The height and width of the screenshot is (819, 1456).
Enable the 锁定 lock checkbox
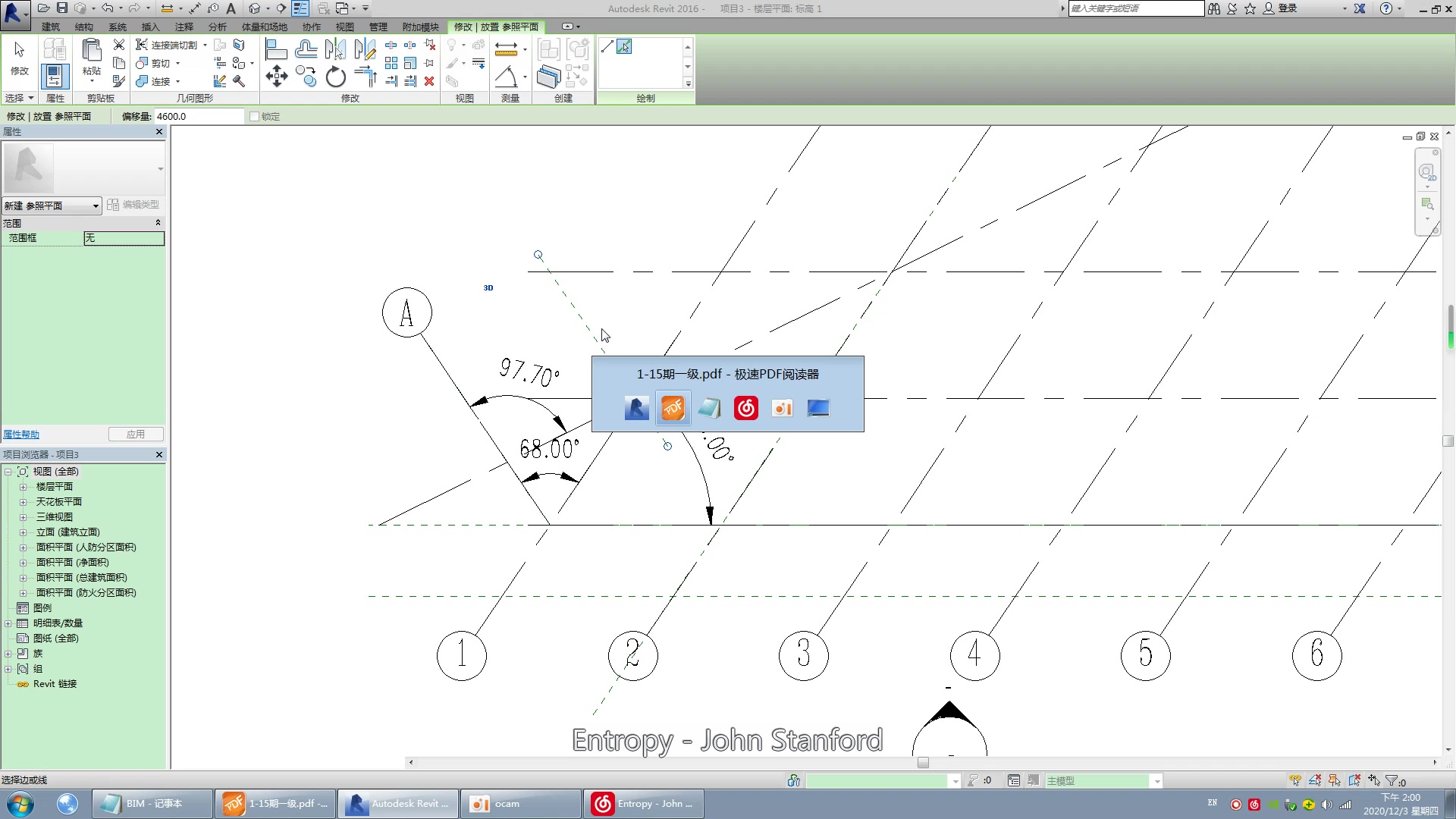255,117
